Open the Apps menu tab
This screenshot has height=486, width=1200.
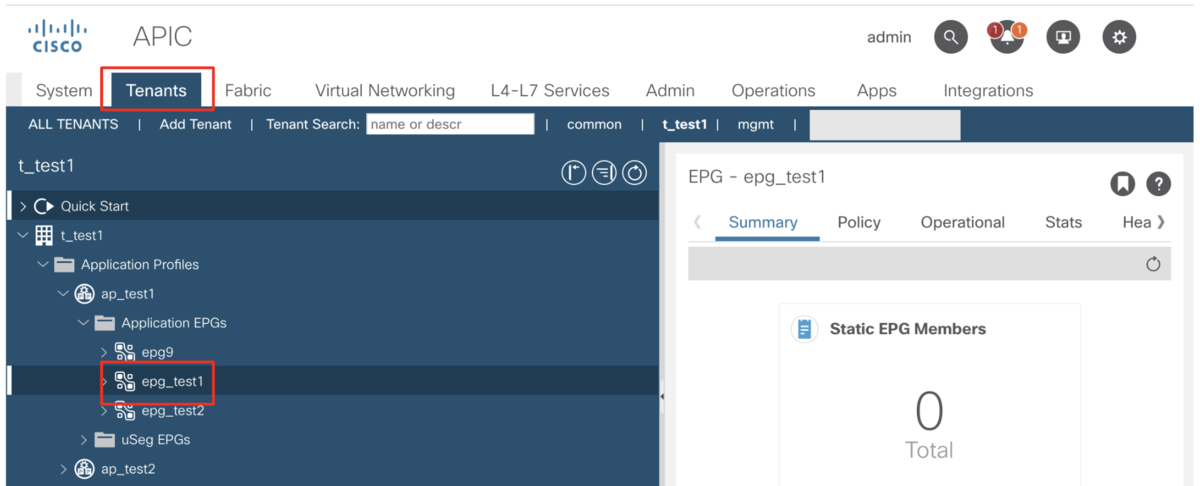click(x=877, y=90)
